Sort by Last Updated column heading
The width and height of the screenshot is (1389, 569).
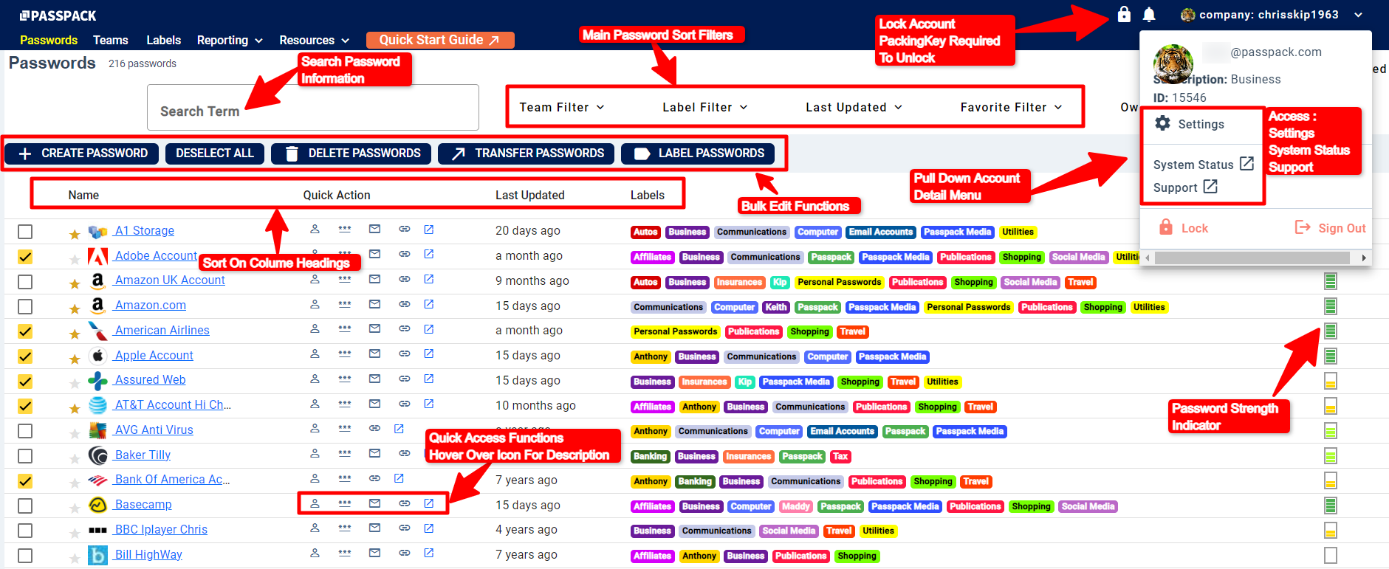tap(530, 195)
